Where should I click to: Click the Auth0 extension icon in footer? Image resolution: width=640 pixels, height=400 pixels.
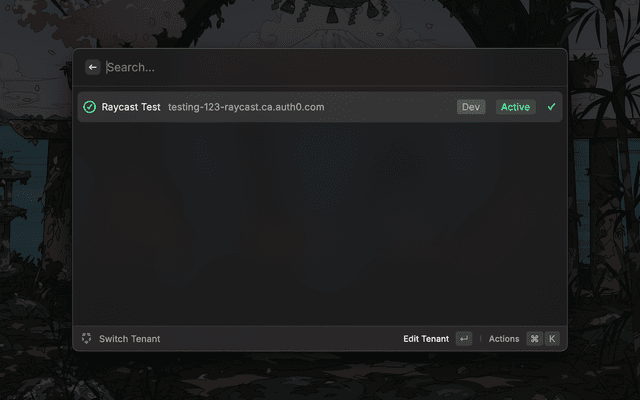86,338
